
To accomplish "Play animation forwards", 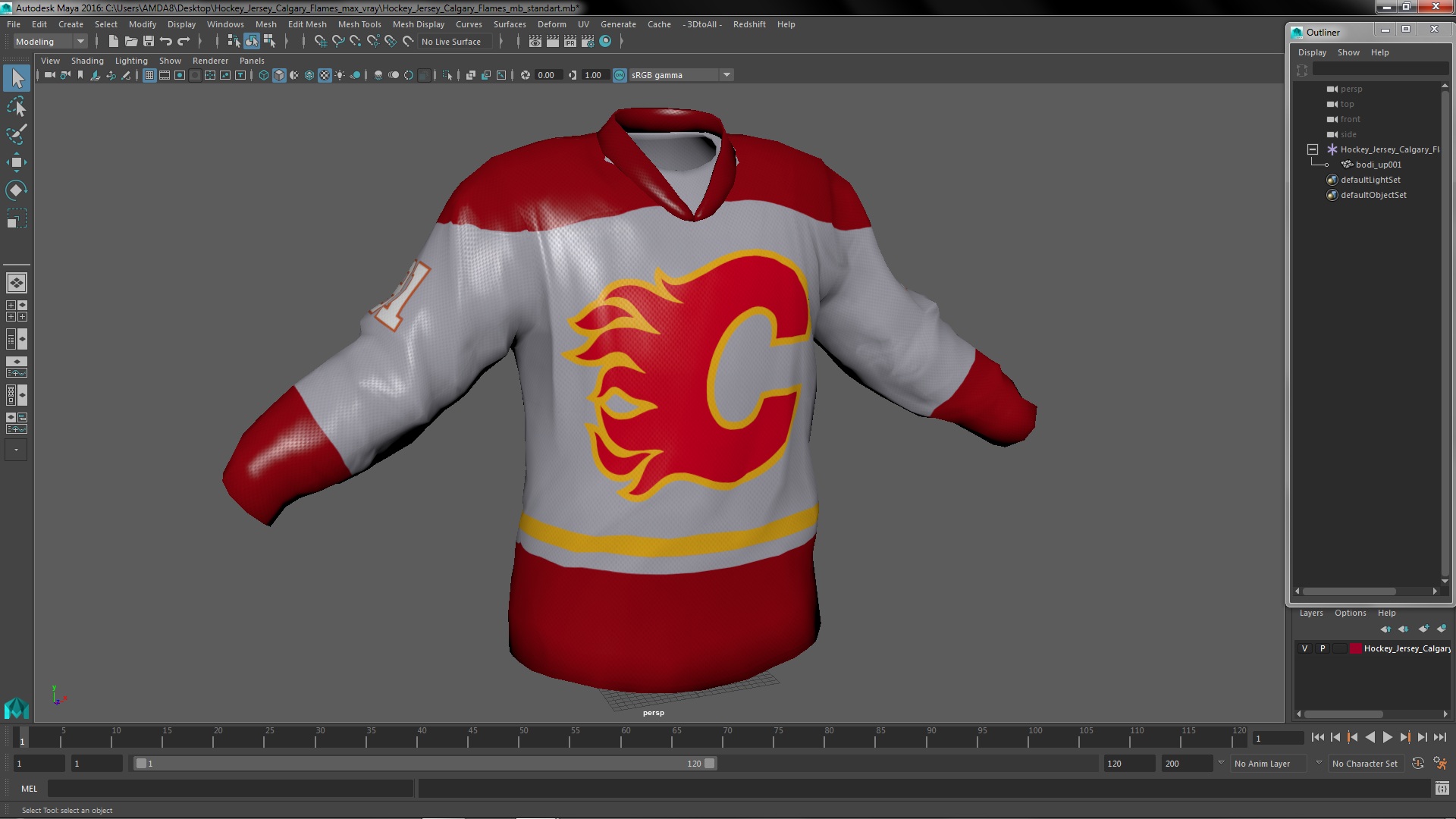I will coord(1387,737).
